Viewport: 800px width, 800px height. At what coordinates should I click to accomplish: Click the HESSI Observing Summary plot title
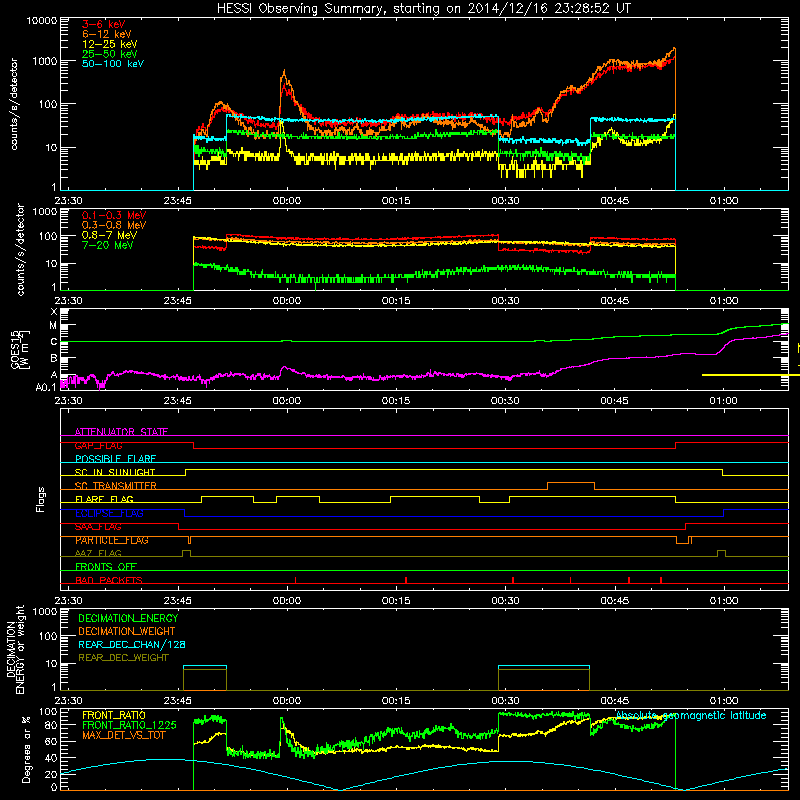tap(423, 9)
